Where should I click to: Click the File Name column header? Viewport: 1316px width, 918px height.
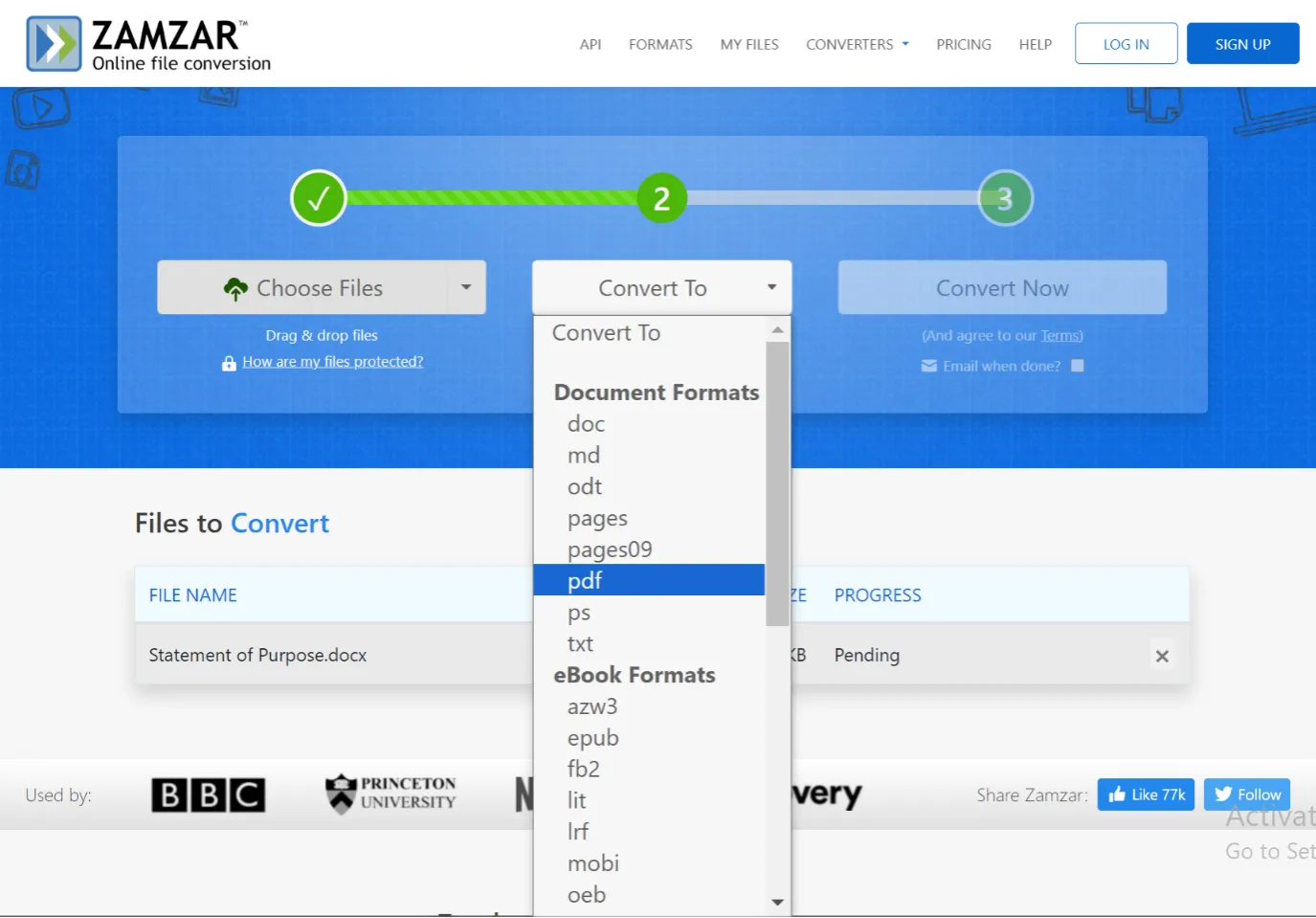[x=193, y=595]
